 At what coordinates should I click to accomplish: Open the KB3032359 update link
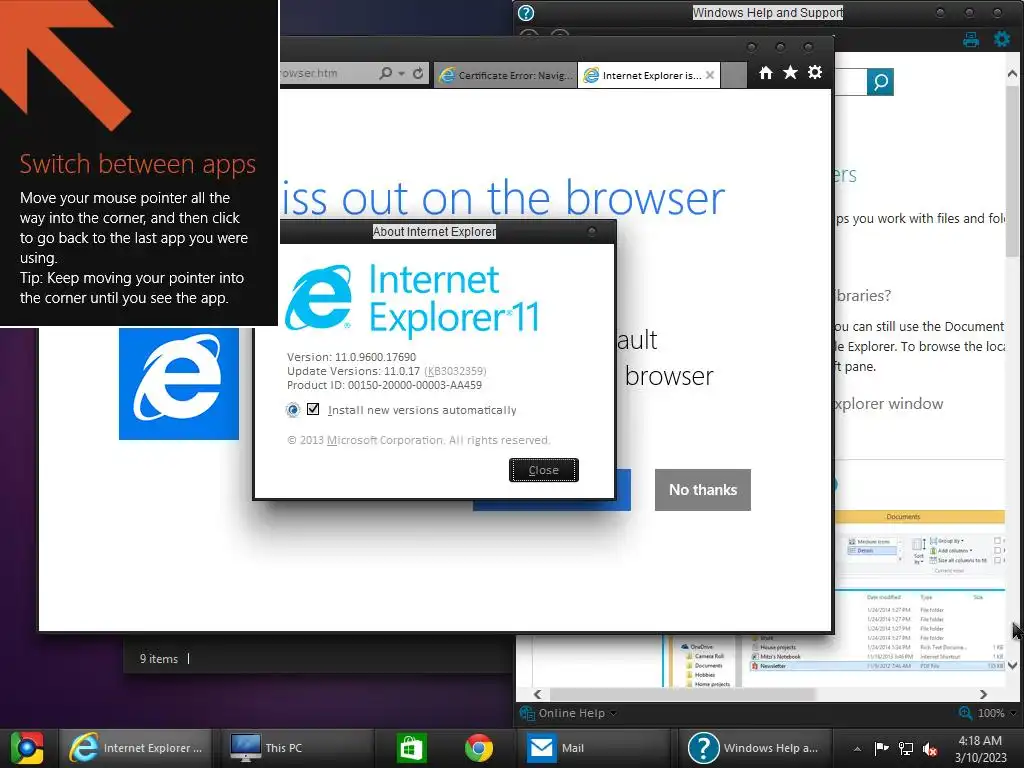pyautogui.click(x=455, y=371)
